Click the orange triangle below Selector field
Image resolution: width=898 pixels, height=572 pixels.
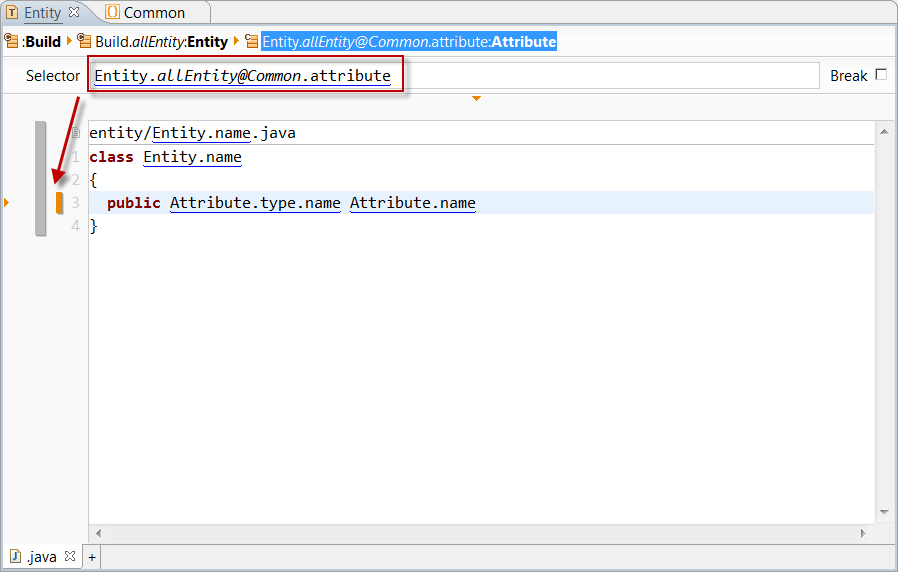476,98
